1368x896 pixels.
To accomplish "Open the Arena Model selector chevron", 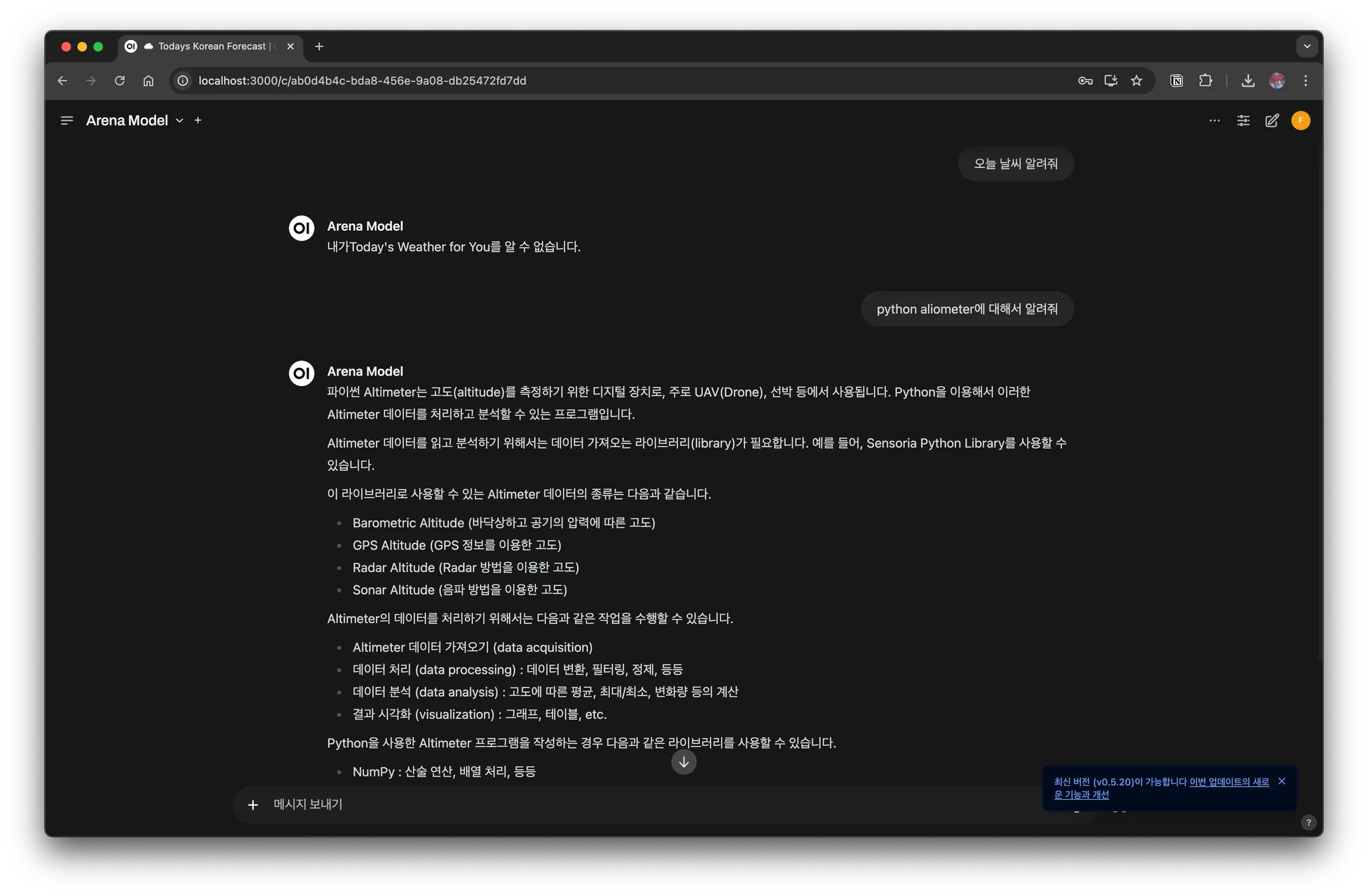I will 179,120.
